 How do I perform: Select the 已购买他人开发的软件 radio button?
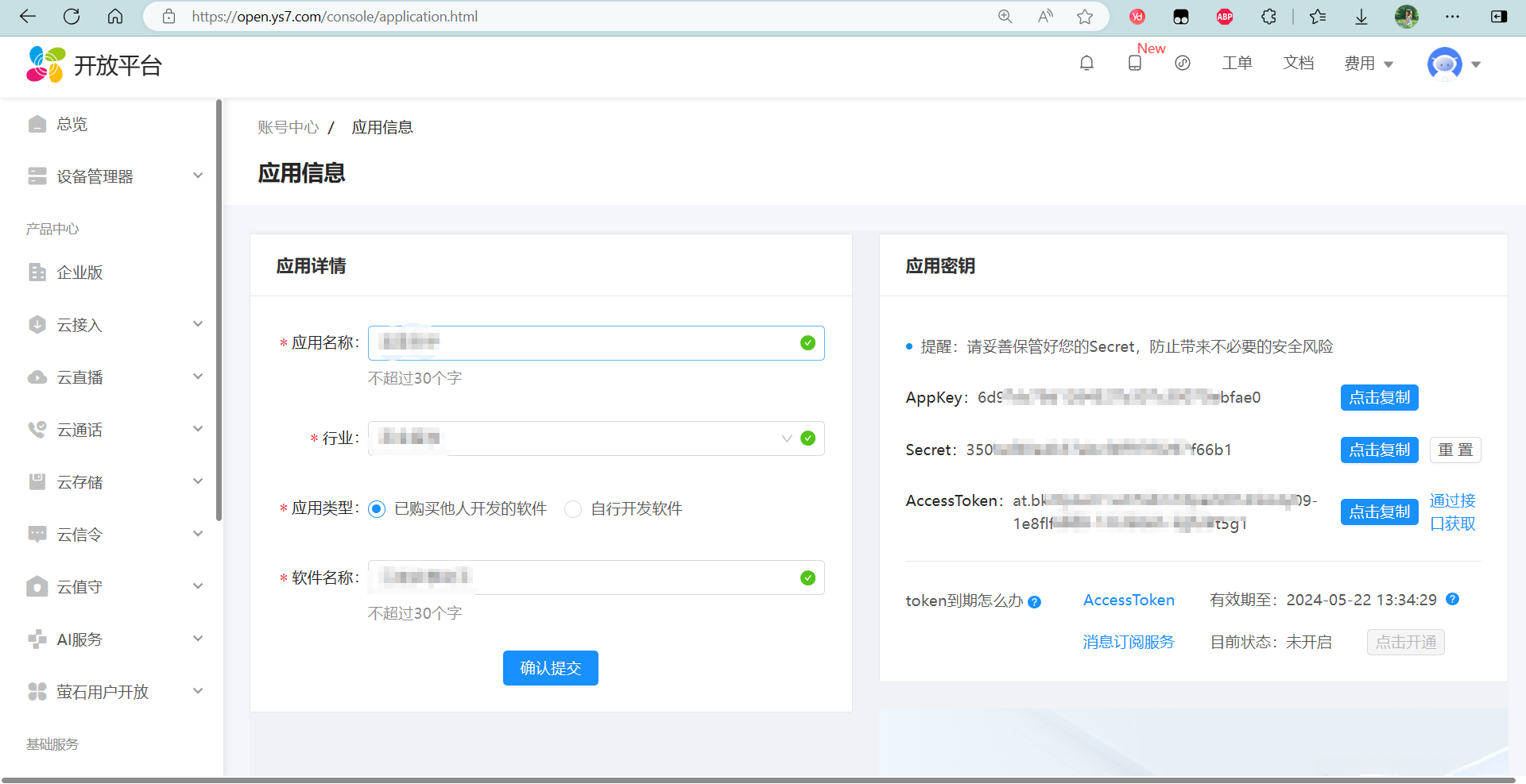376,509
